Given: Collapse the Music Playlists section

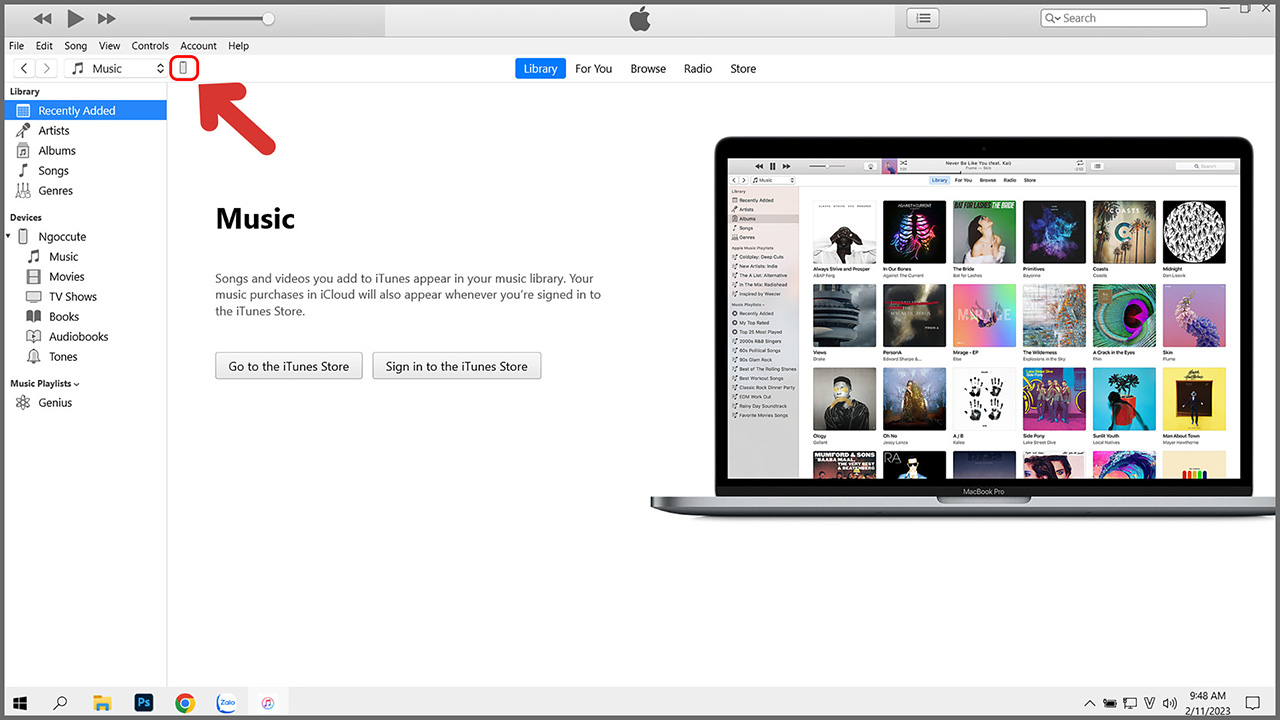Looking at the screenshot, I should coord(77,384).
